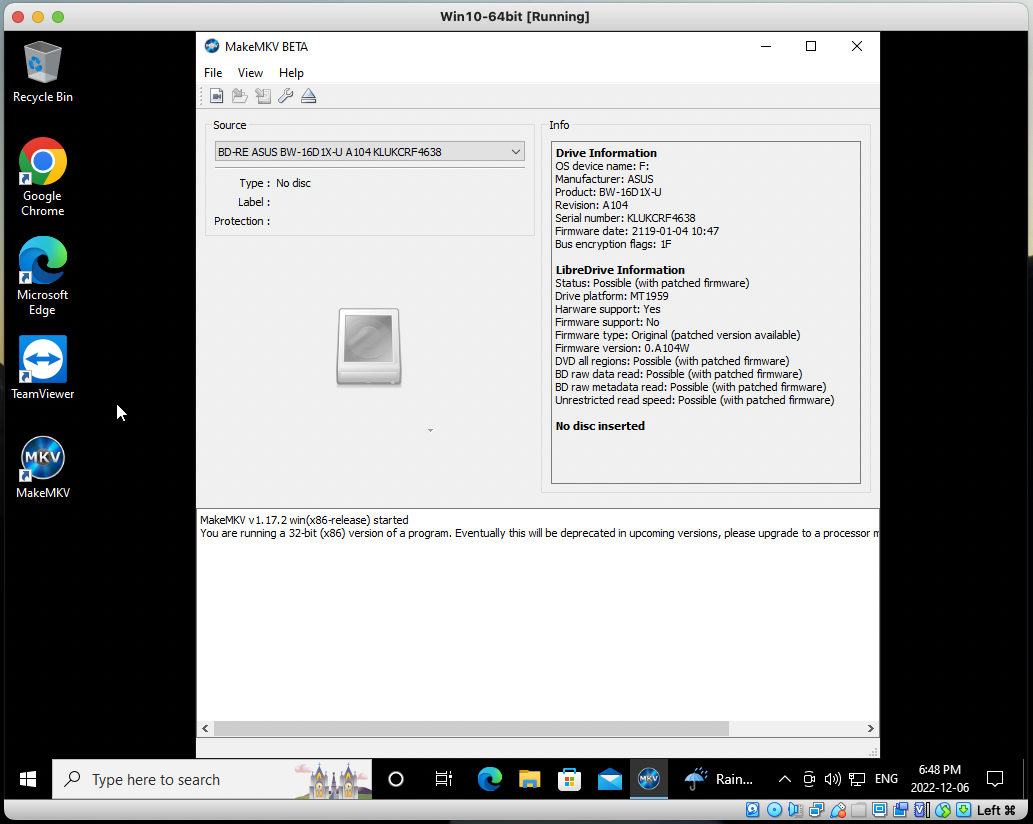Click VirtualBox keyboard capture arrow icon
The image size is (1033, 824).
coord(964,810)
